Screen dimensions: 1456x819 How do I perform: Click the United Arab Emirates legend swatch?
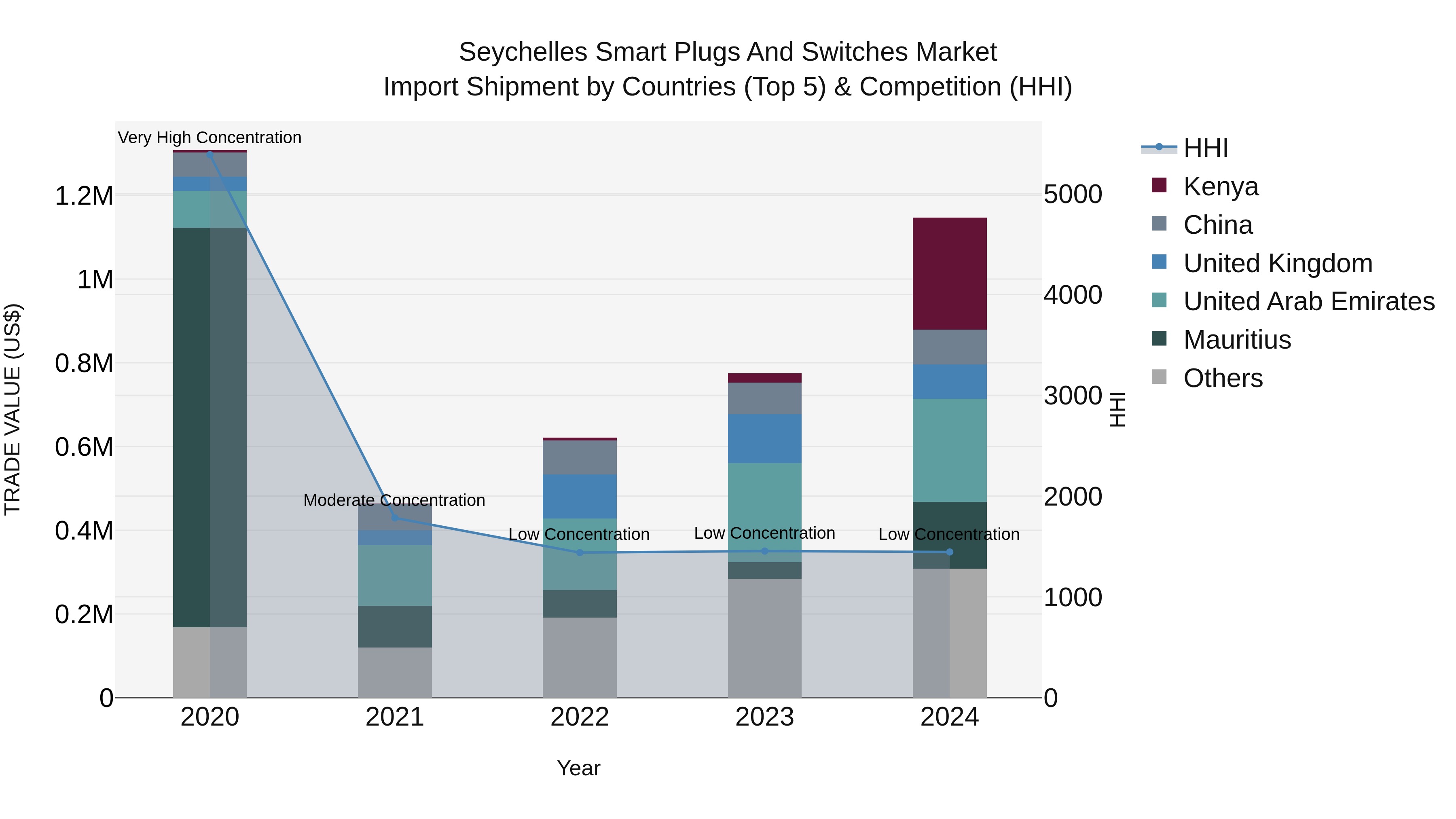tap(1159, 300)
